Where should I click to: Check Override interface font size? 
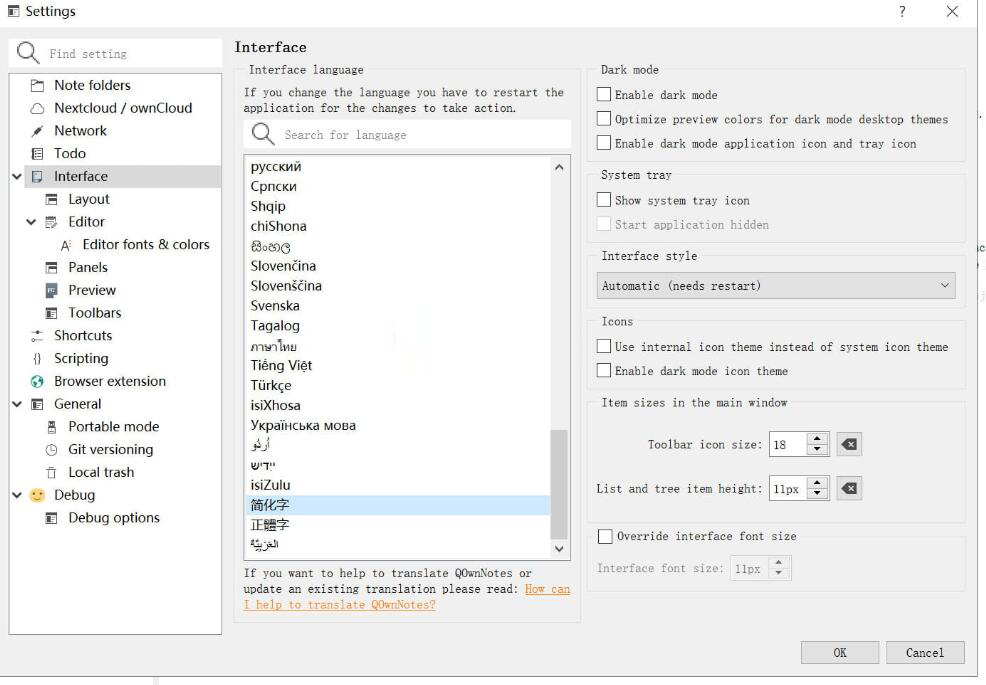point(604,536)
